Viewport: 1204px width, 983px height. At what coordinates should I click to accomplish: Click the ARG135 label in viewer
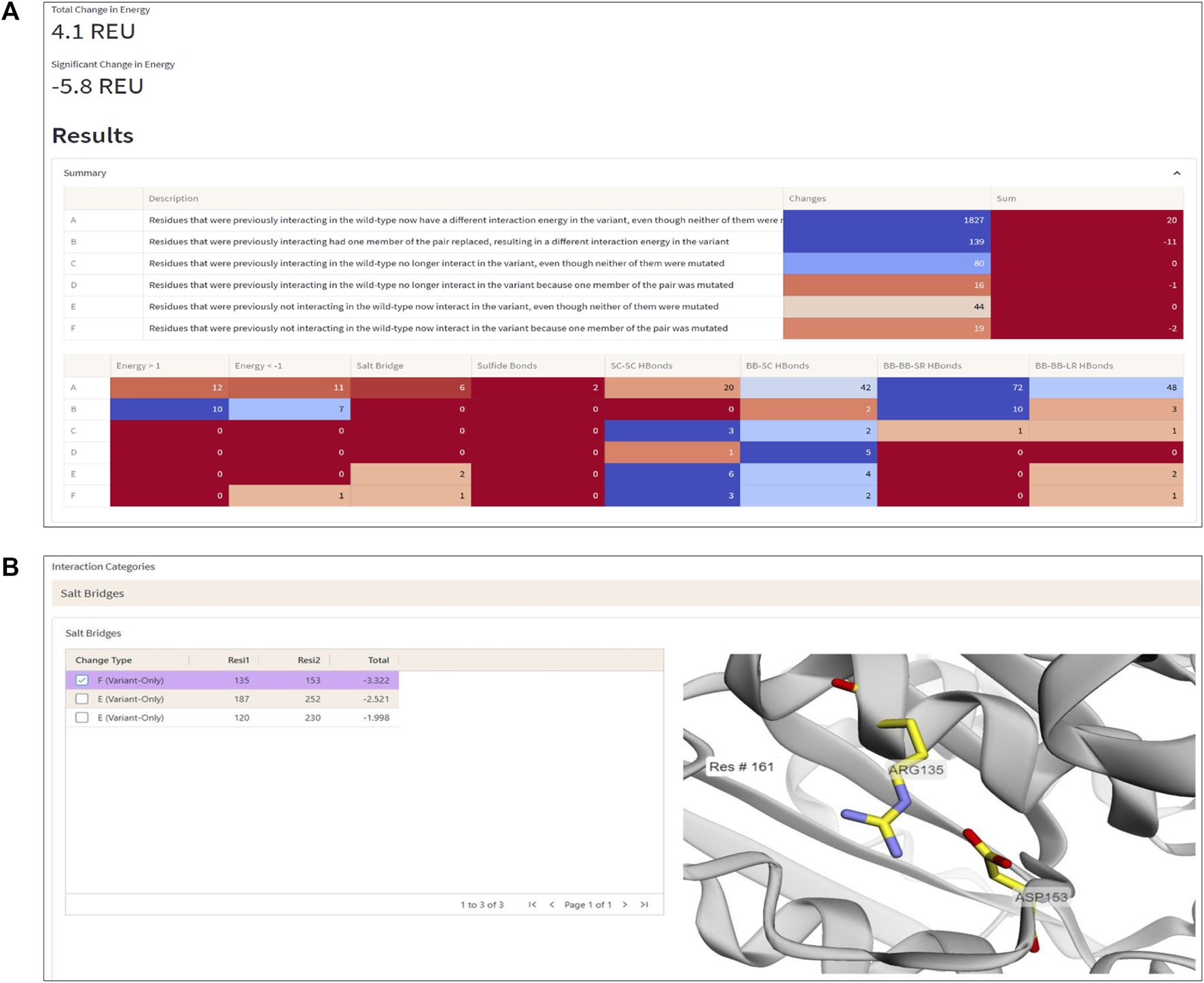pyautogui.click(x=916, y=770)
